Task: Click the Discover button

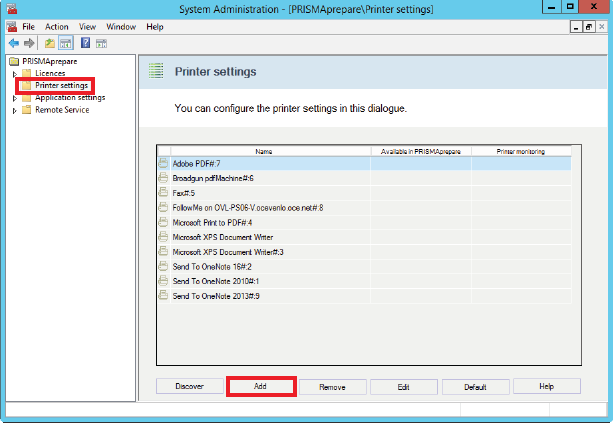Action: [190, 386]
